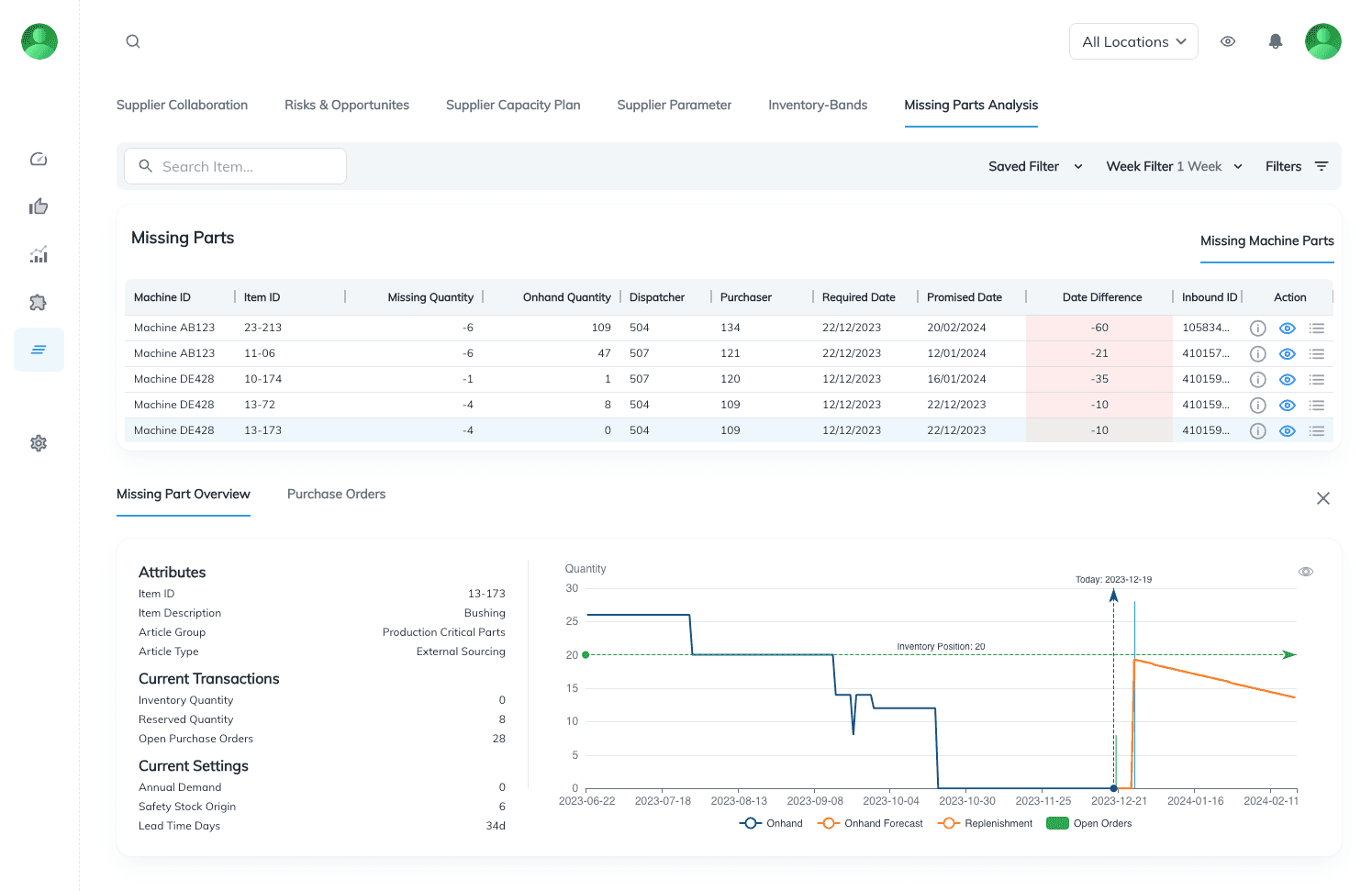
Task: Open settings gear in left sidebar
Action: pyautogui.click(x=39, y=443)
